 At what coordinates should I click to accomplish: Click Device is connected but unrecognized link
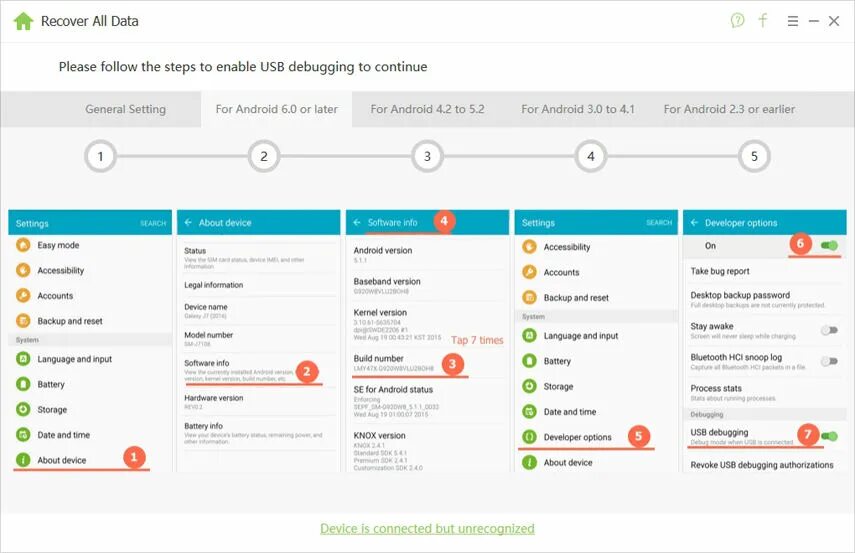coord(427,528)
